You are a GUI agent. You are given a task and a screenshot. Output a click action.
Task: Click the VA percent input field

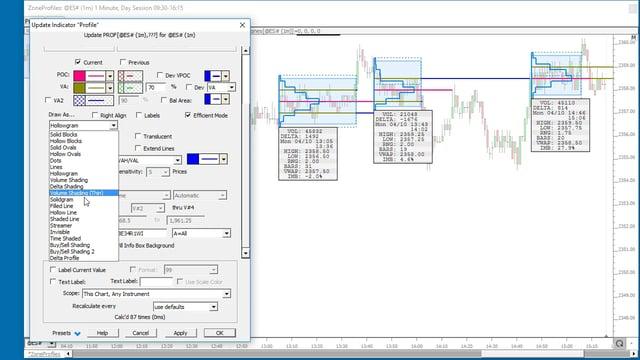pyautogui.click(x=156, y=87)
